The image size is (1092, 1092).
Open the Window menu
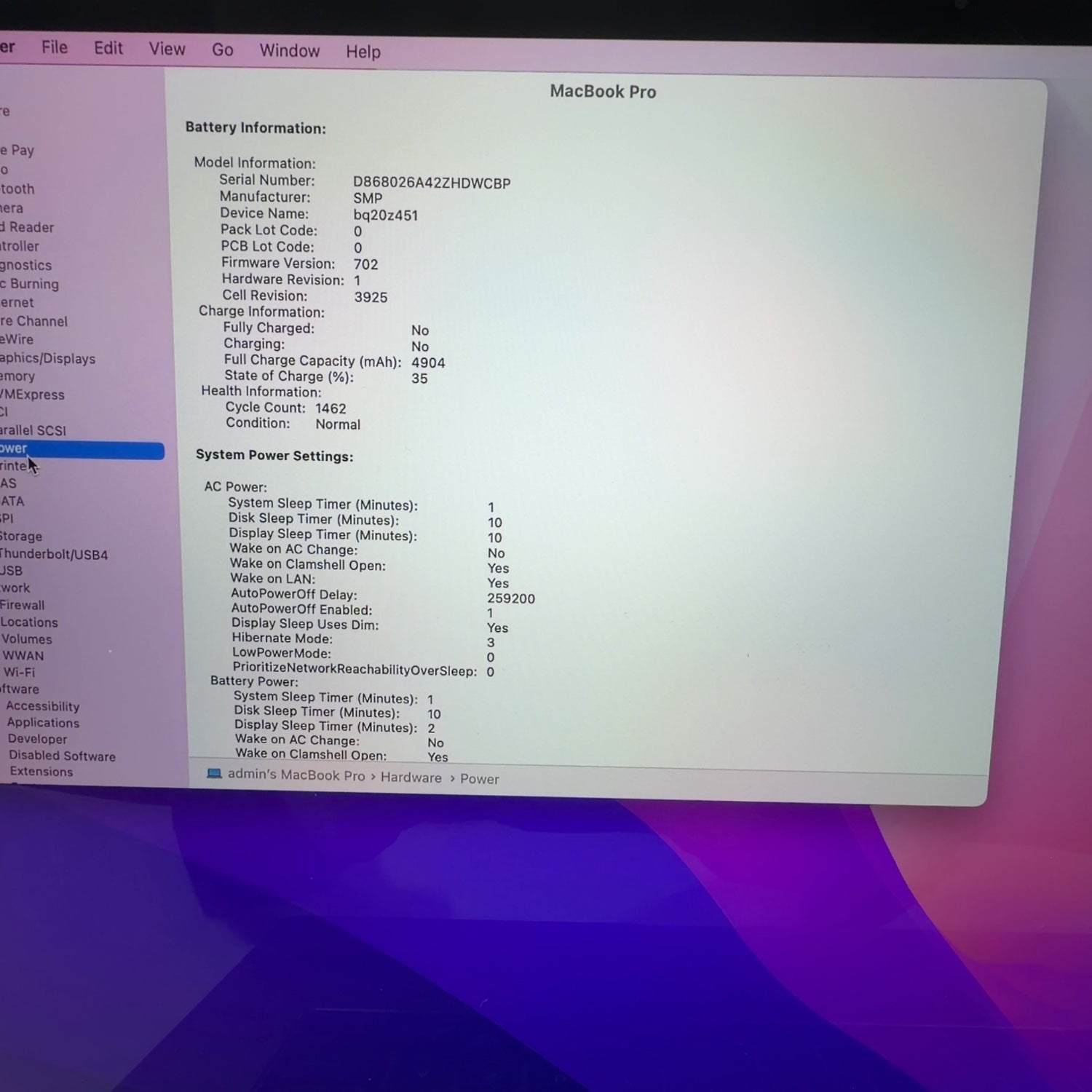click(289, 51)
